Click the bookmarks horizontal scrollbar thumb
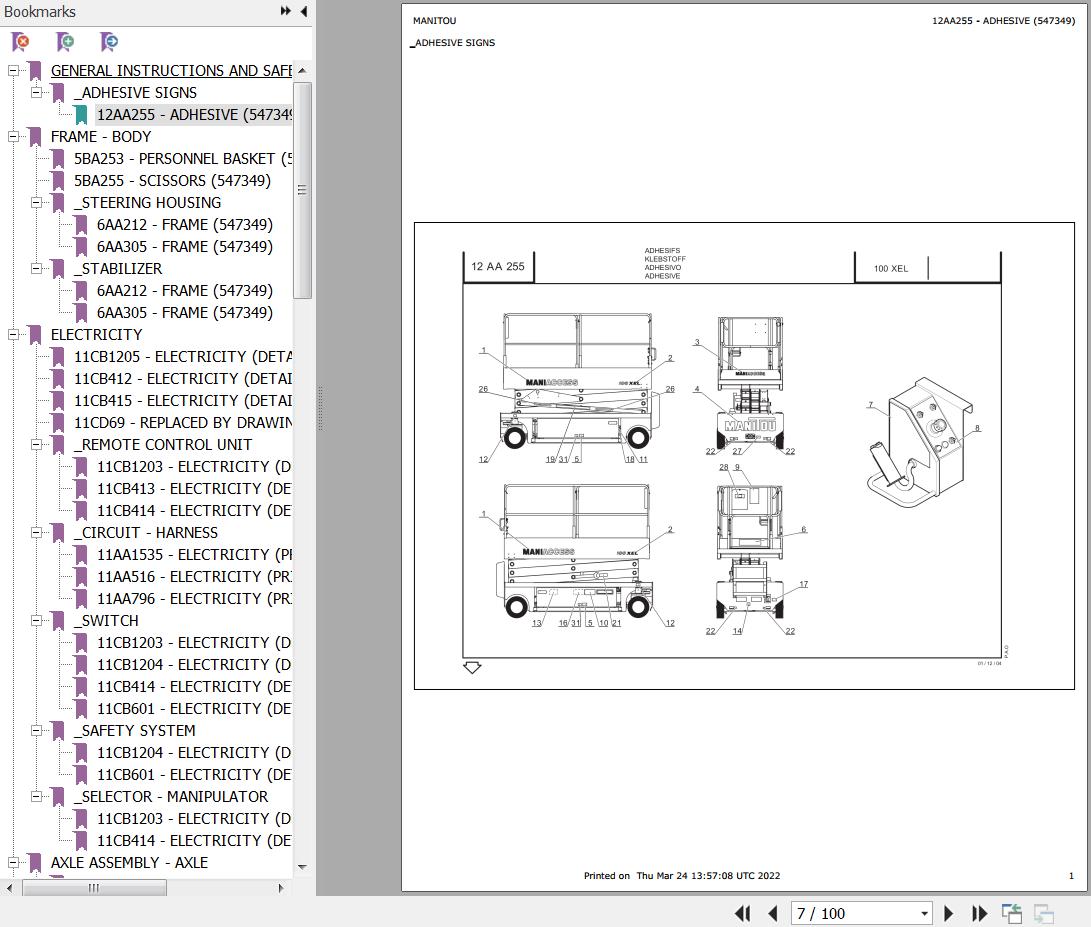This screenshot has width=1091, height=927. [x=94, y=888]
